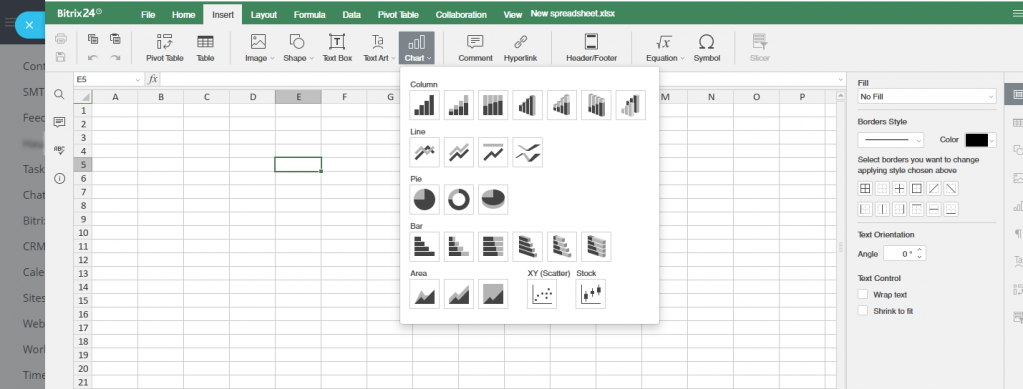Insert a Hyperlink
This screenshot has width=1023, height=389.
(520, 48)
